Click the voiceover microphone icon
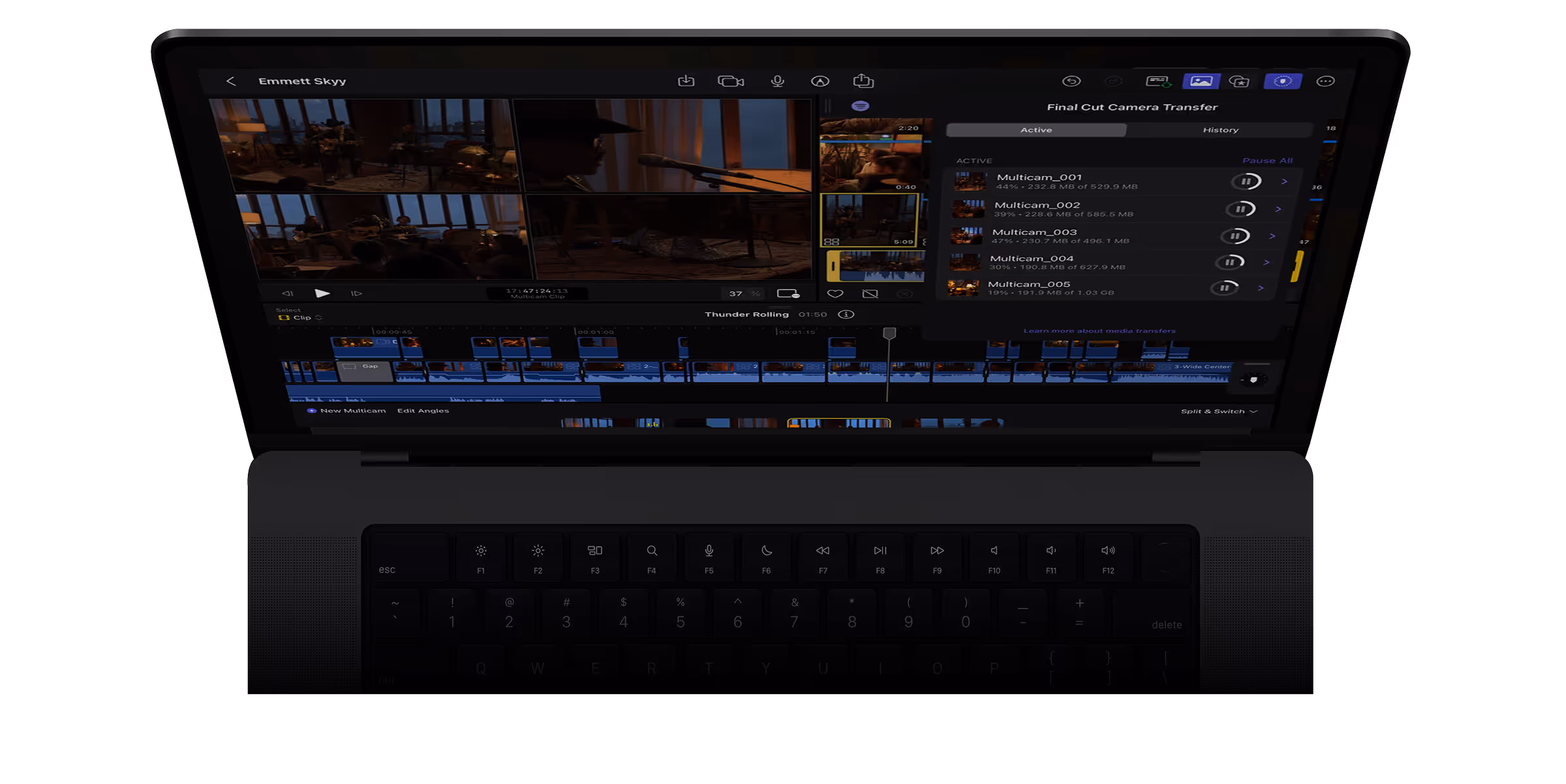Screen dimensions: 1566x784 coord(777,81)
